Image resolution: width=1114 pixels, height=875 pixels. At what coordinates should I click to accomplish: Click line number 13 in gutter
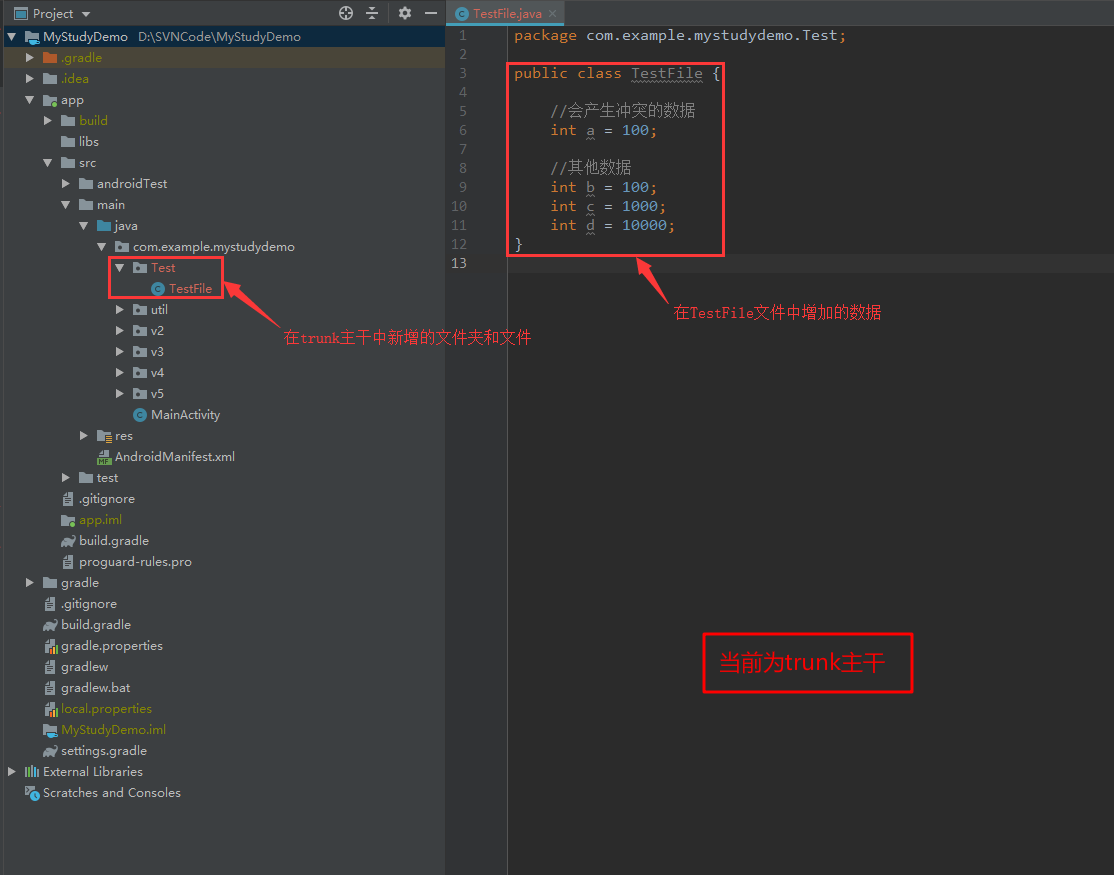pos(459,263)
